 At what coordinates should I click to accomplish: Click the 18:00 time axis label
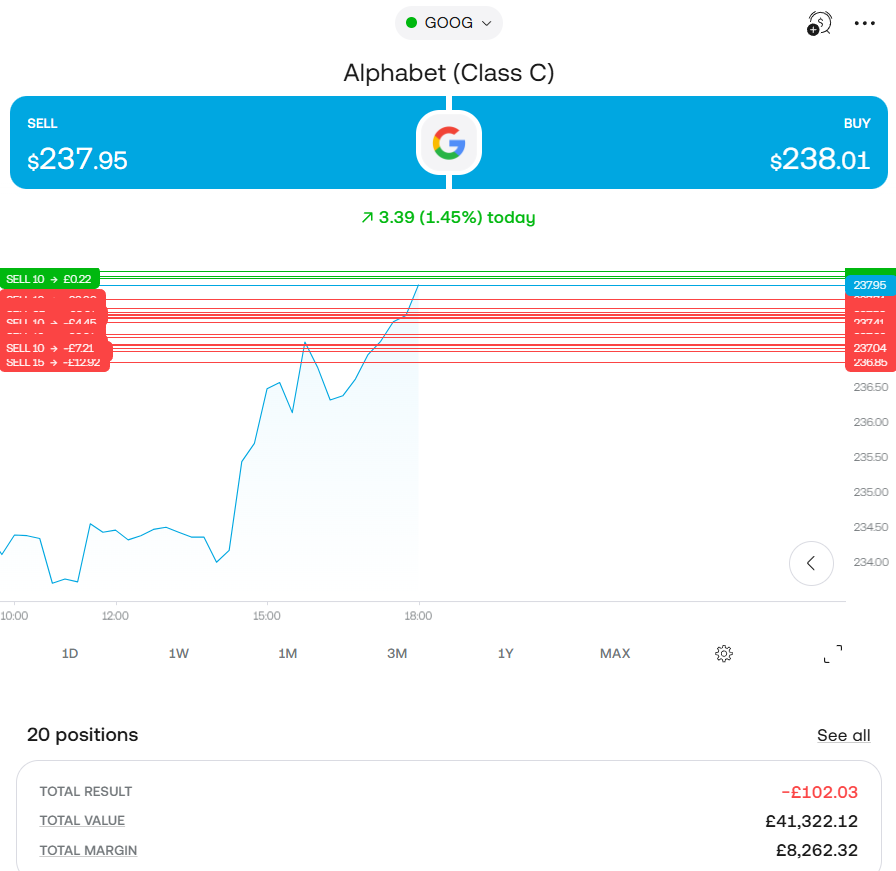pos(418,616)
